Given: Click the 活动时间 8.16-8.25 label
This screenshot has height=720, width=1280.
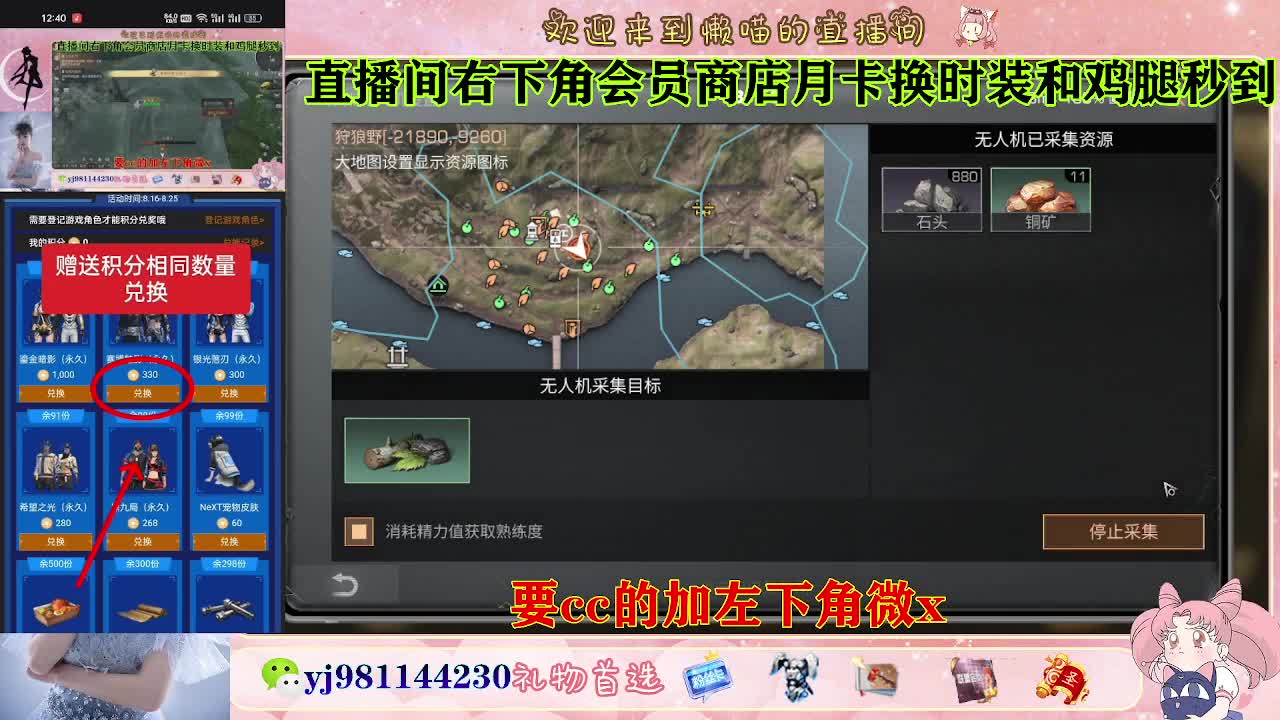Looking at the screenshot, I should click(x=142, y=199).
